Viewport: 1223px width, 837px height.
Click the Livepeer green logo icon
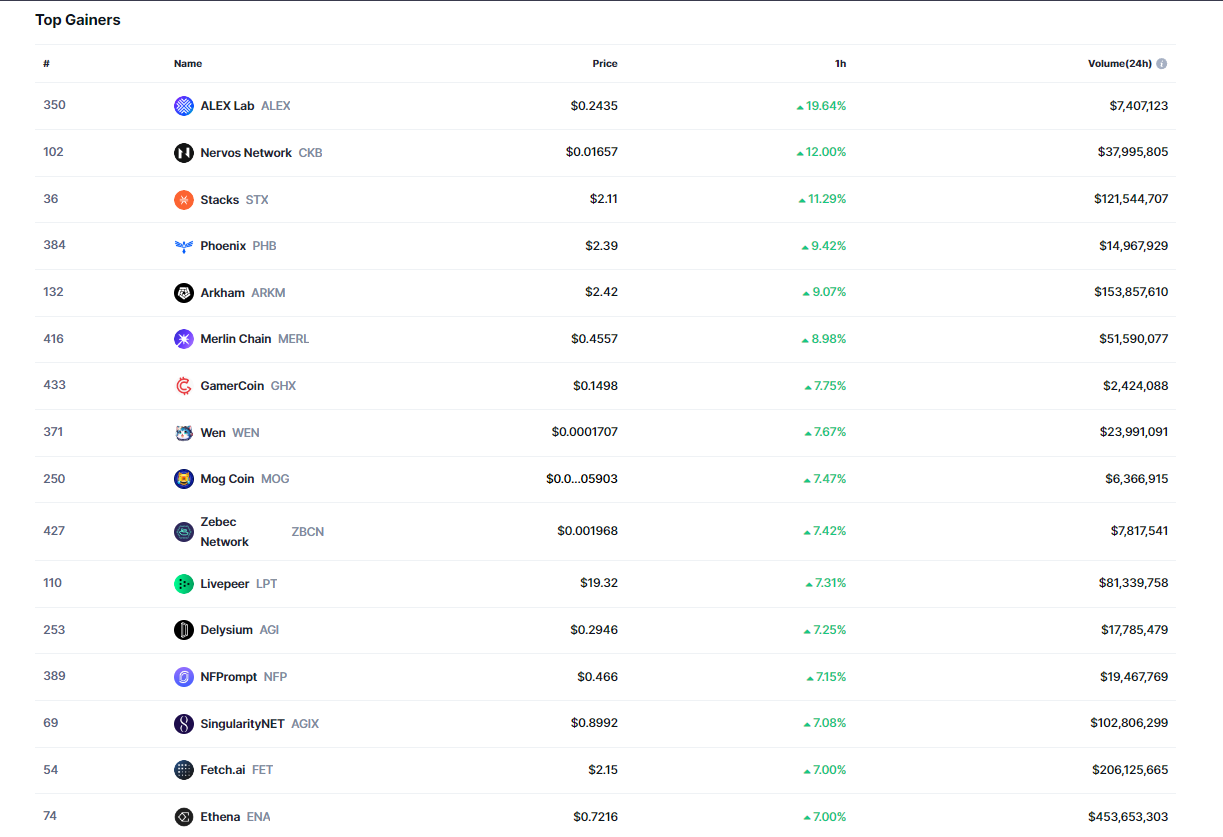click(184, 584)
